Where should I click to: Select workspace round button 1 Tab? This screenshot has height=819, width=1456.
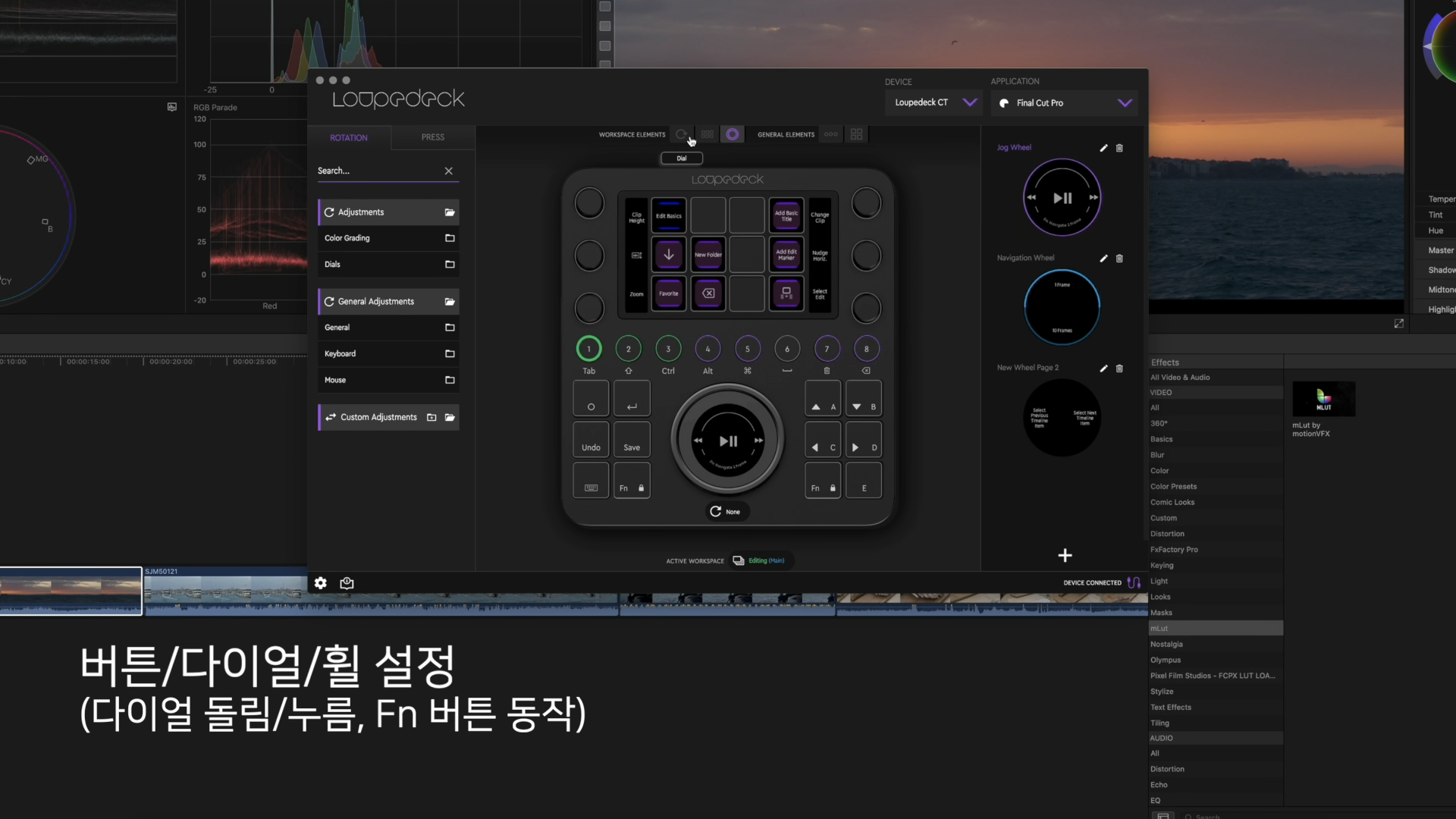pos(588,349)
